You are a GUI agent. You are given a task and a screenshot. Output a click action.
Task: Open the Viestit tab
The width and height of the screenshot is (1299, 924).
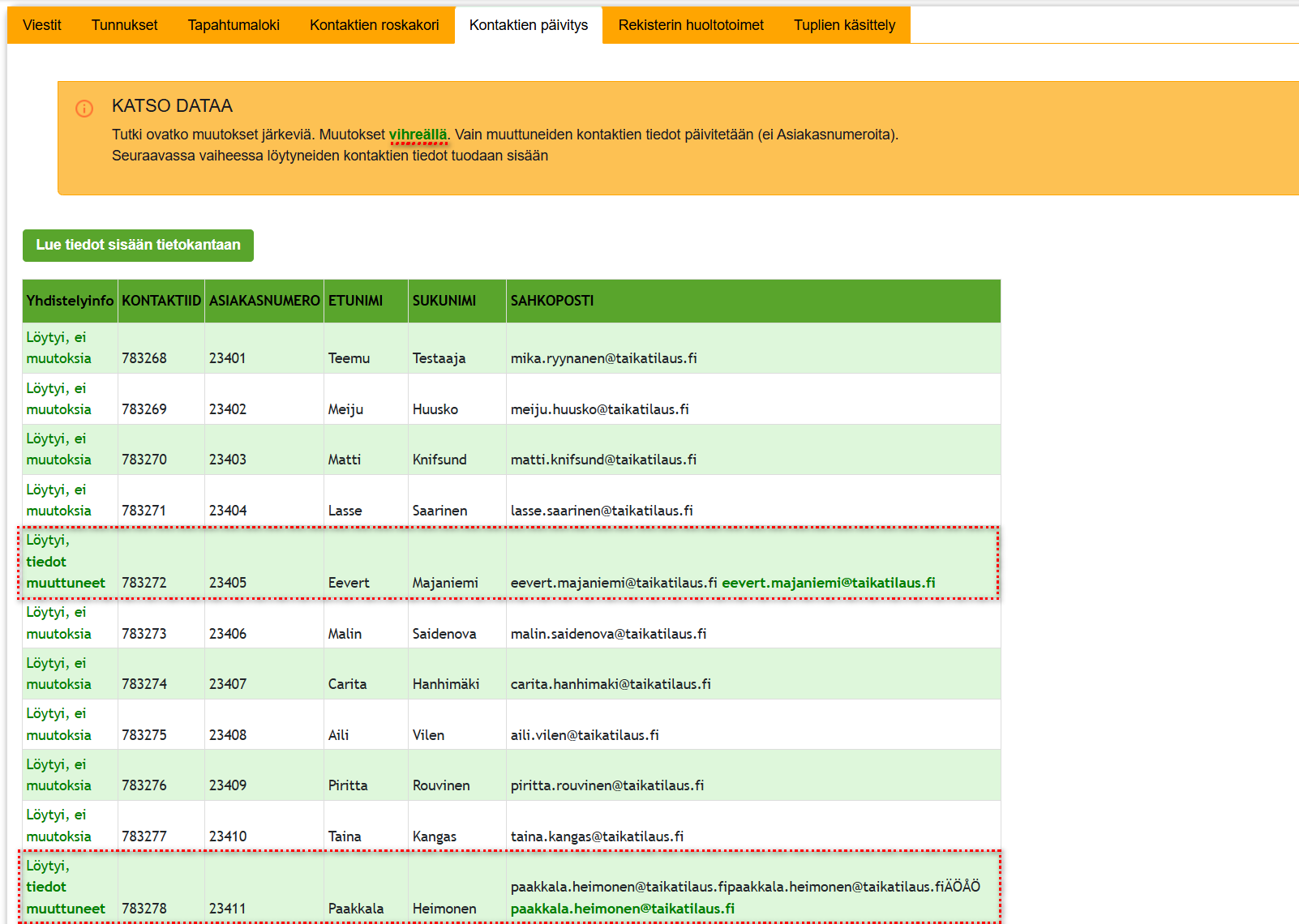42,25
